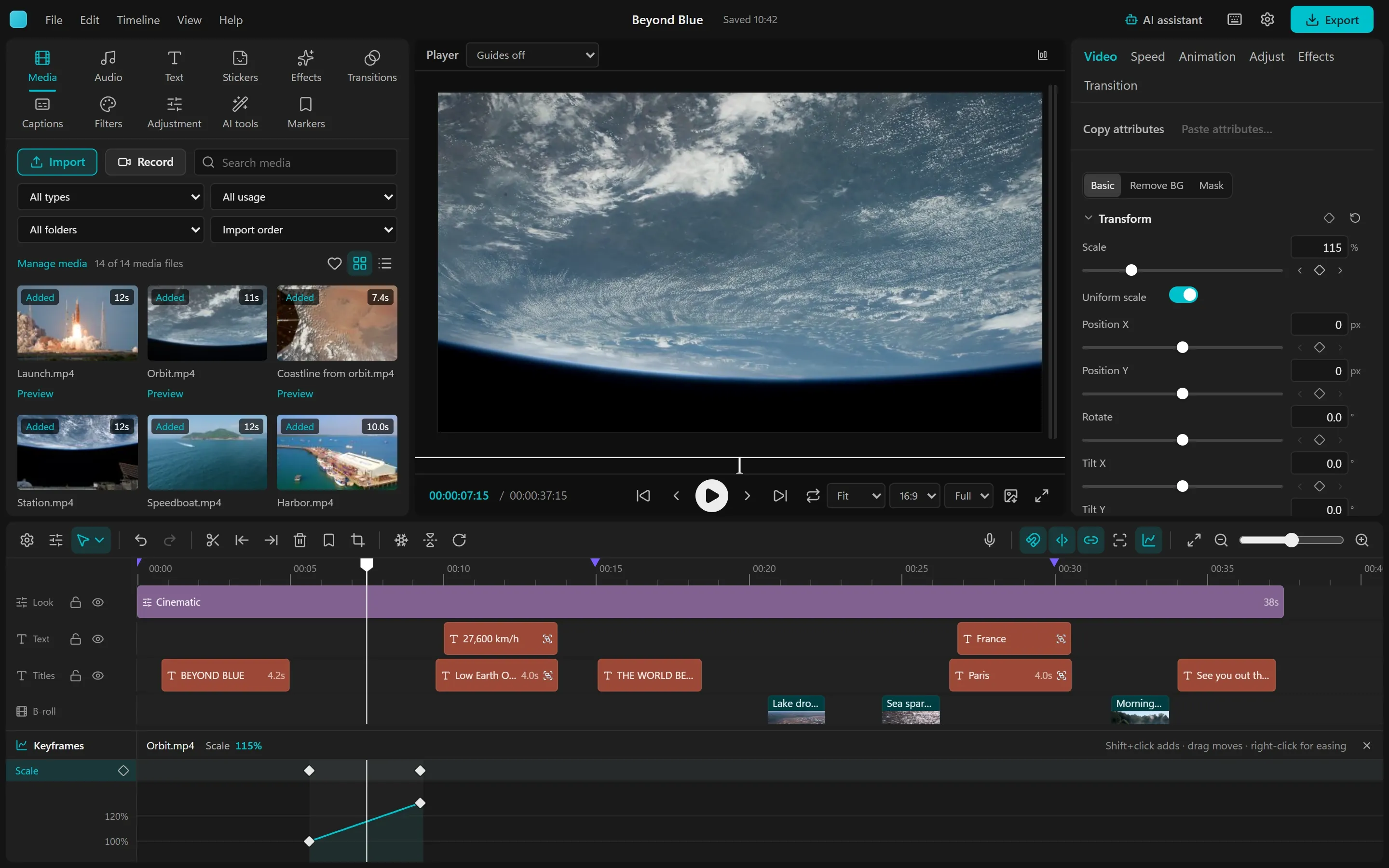Zoom in the timeline with plus magnifier
Image resolution: width=1389 pixels, height=868 pixels.
1362,540
